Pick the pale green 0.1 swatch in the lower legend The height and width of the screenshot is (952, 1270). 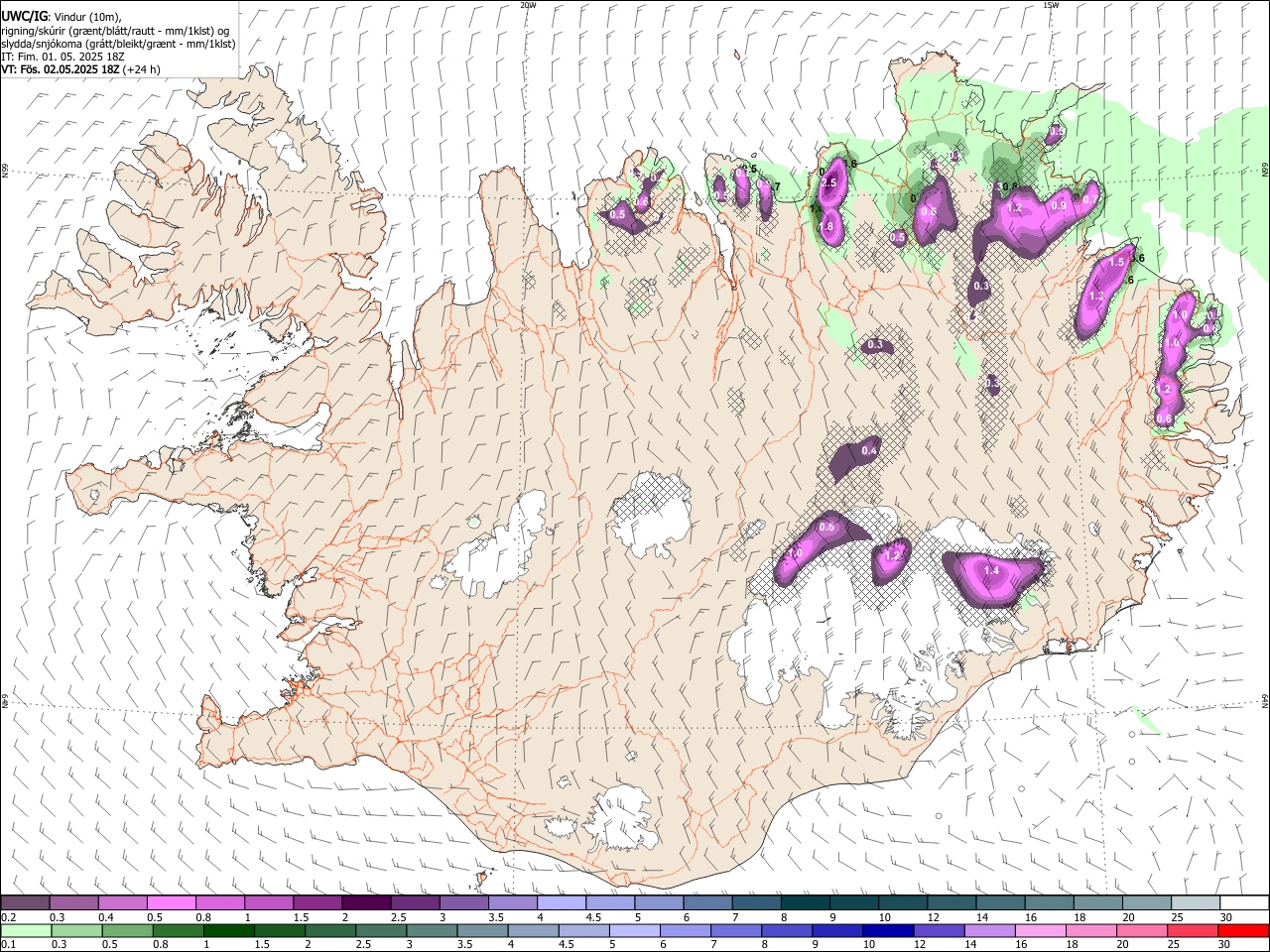point(26,930)
